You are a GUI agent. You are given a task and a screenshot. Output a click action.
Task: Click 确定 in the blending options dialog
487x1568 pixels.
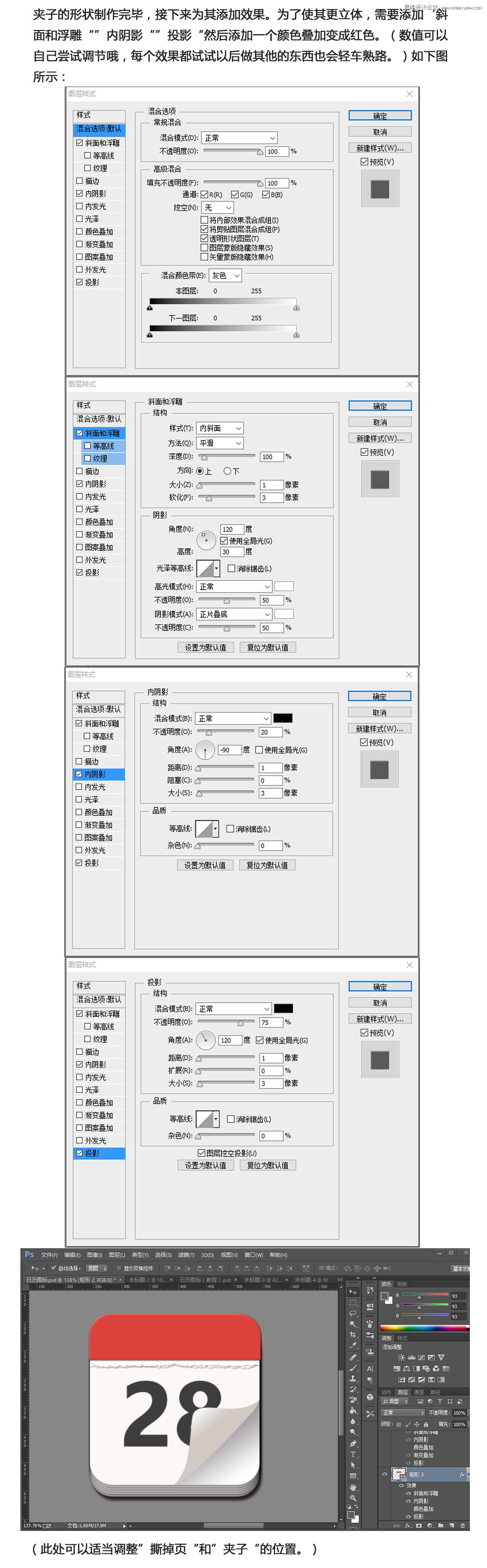click(380, 115)
